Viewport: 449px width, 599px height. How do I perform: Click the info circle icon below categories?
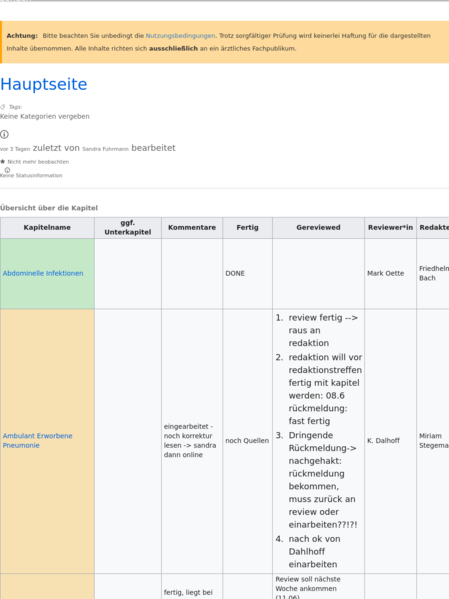pyautogui.click(x=4, y=134)
